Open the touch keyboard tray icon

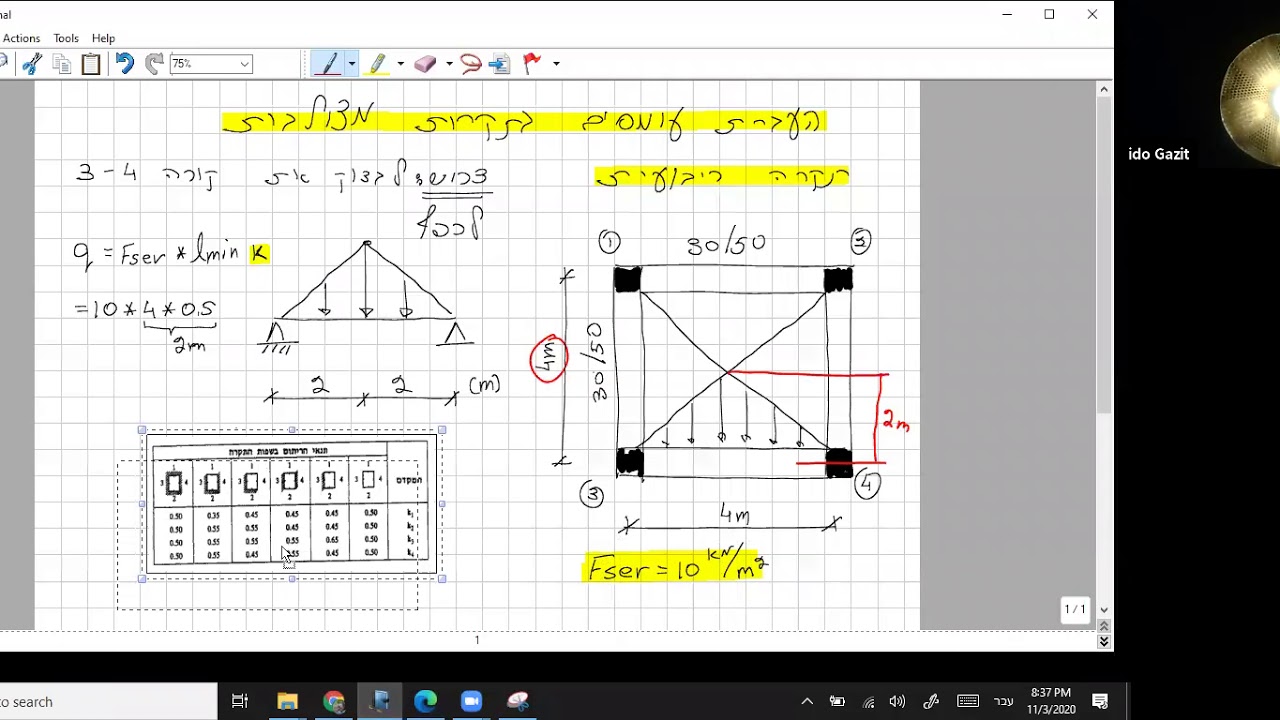(968, 702)
